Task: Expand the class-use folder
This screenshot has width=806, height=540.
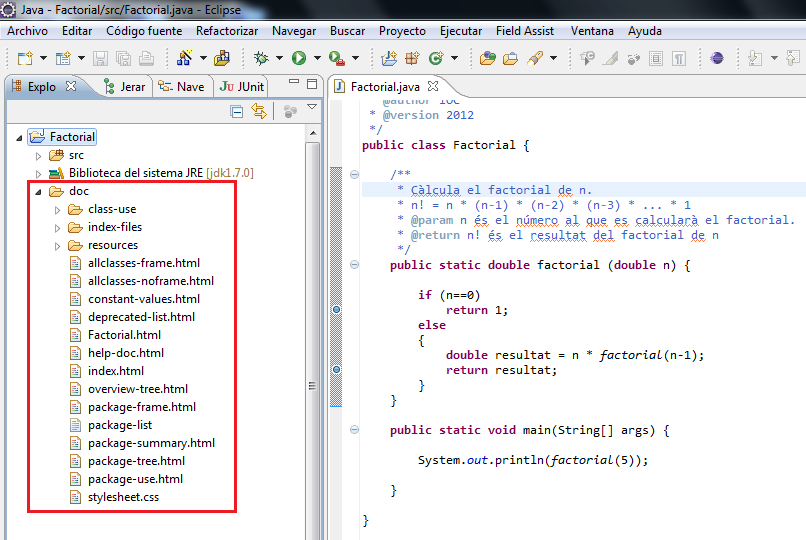Action: click(x=58, y=209)
